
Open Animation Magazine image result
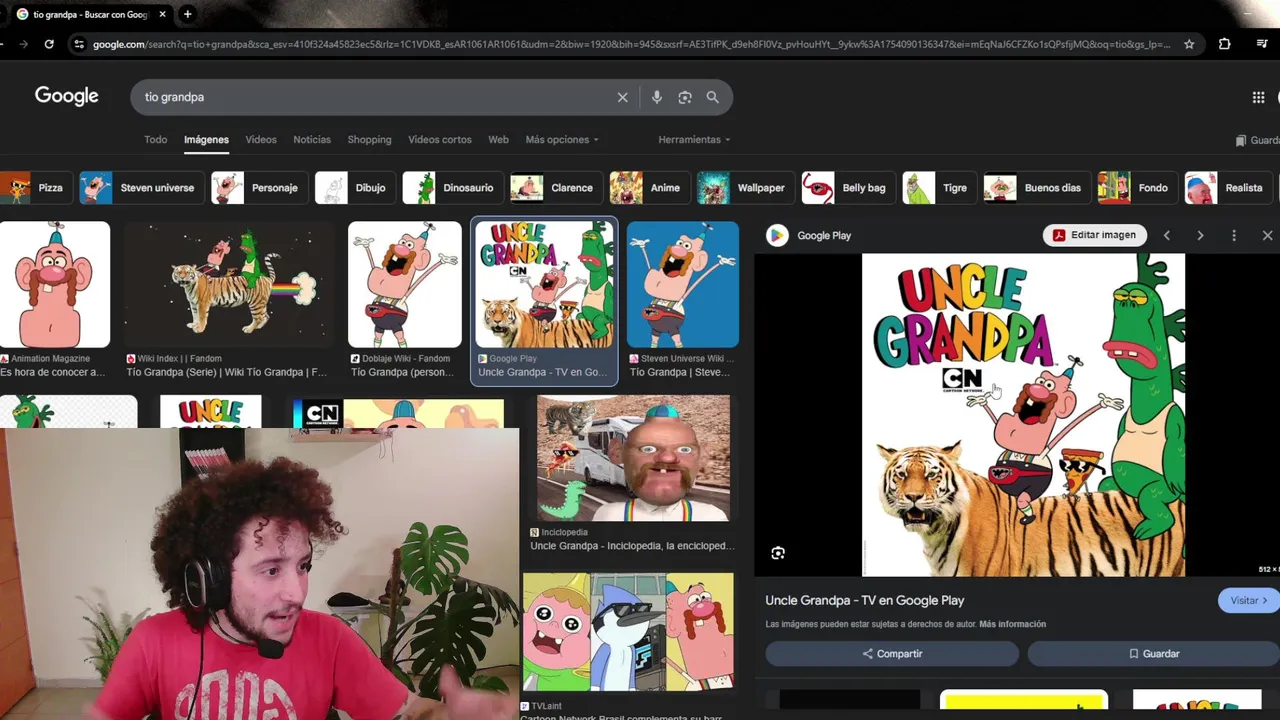[55, 285]
